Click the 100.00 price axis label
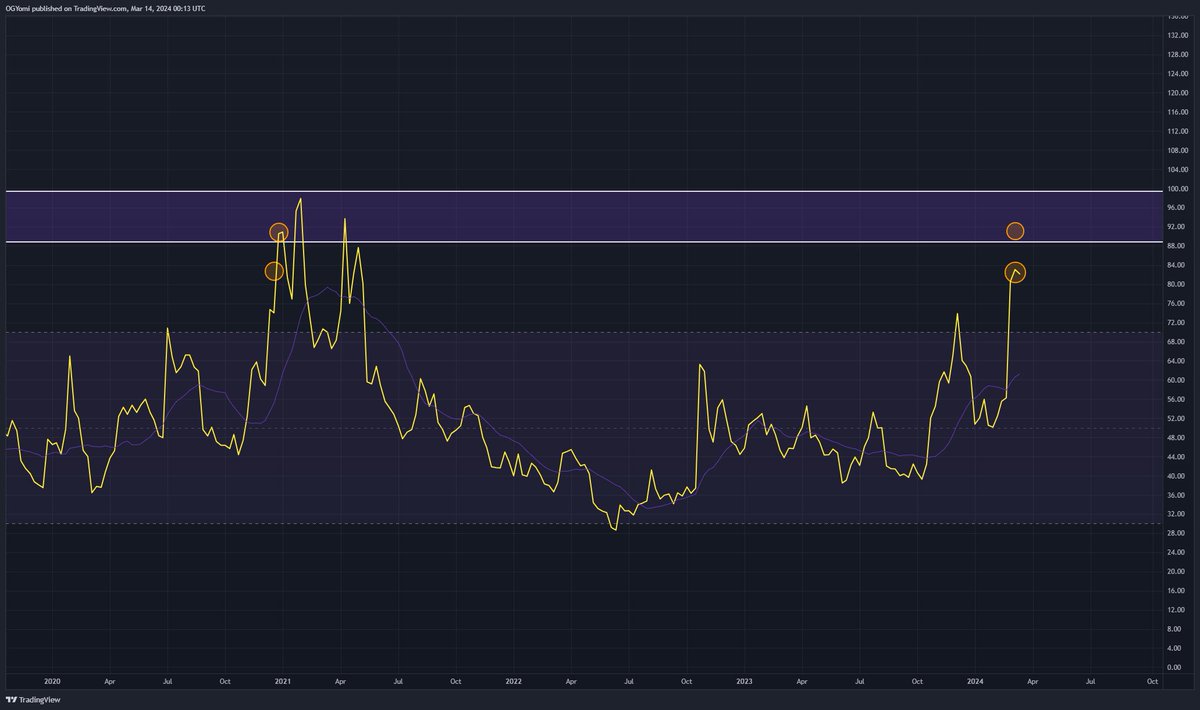 pyautogui.click(x=1176, y=188)
